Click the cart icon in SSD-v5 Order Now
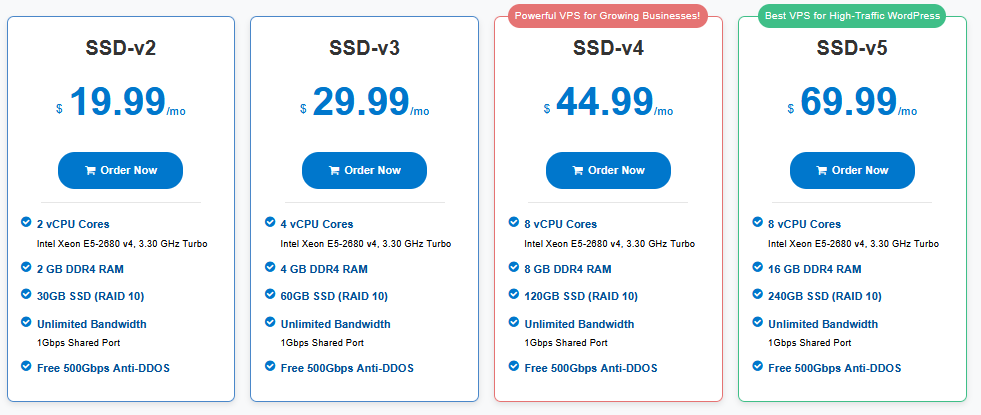 tap(822, 171)
